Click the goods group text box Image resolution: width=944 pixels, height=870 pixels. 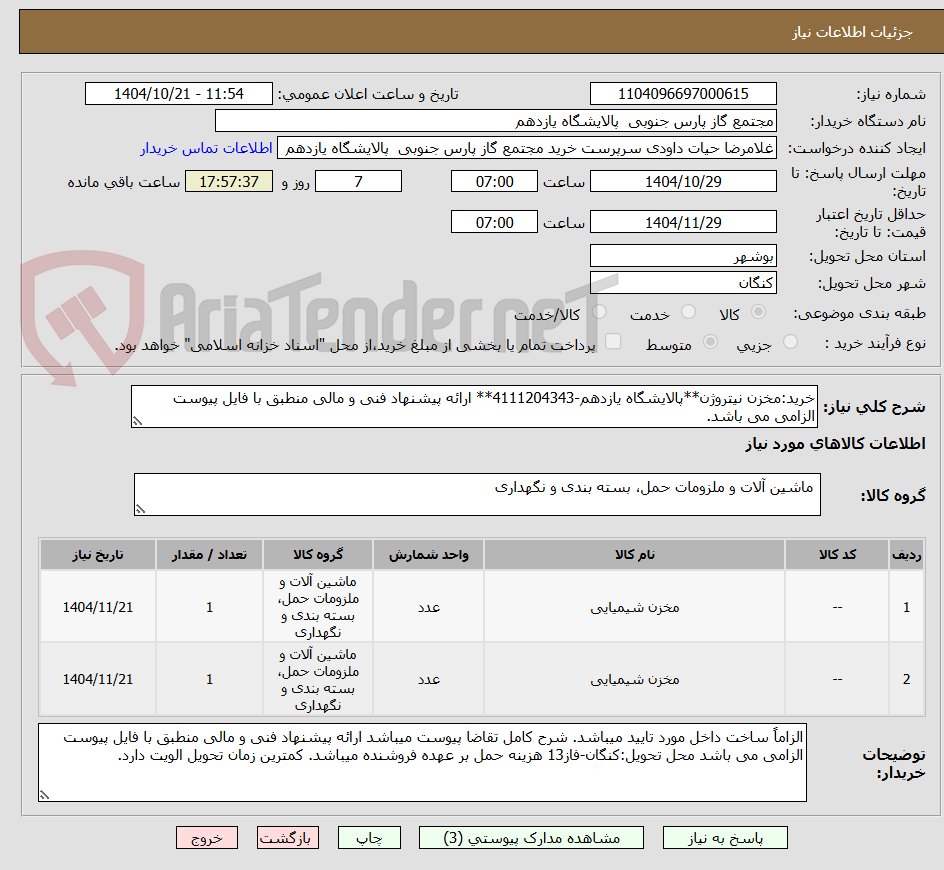pyautogui.click(x=477, y=494)
